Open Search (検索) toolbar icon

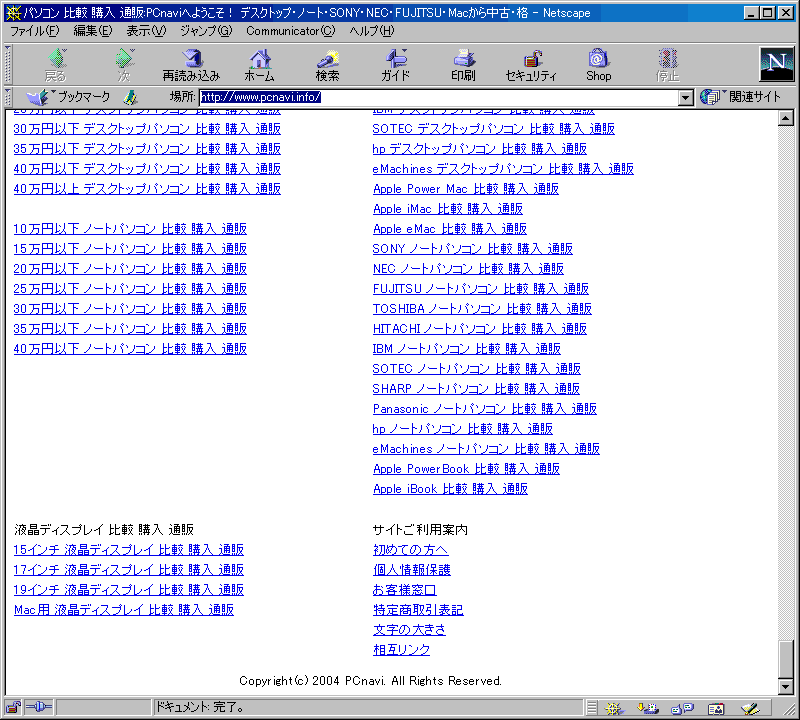(x=327, y=65)
